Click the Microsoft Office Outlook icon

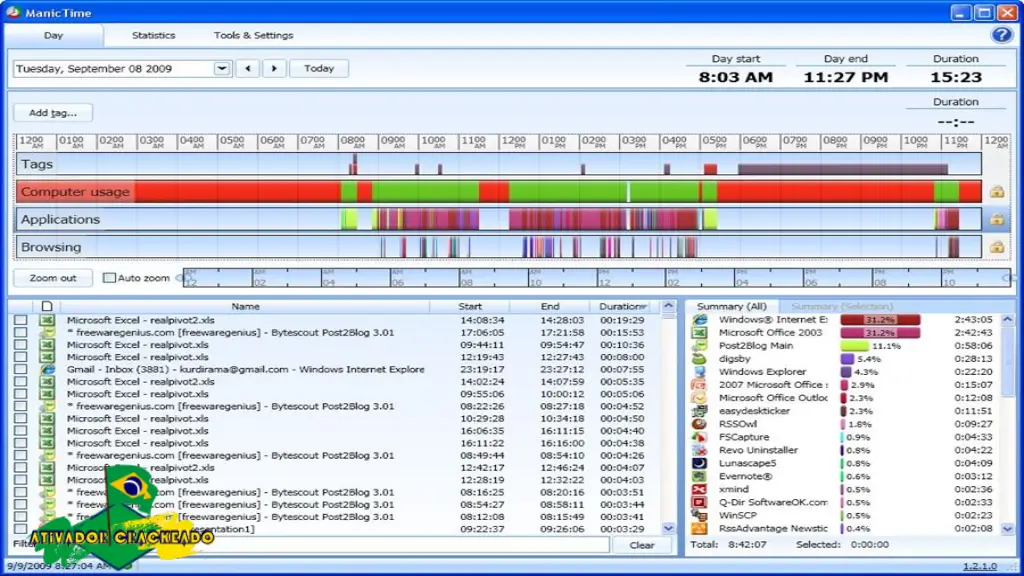tap(699, 398)
